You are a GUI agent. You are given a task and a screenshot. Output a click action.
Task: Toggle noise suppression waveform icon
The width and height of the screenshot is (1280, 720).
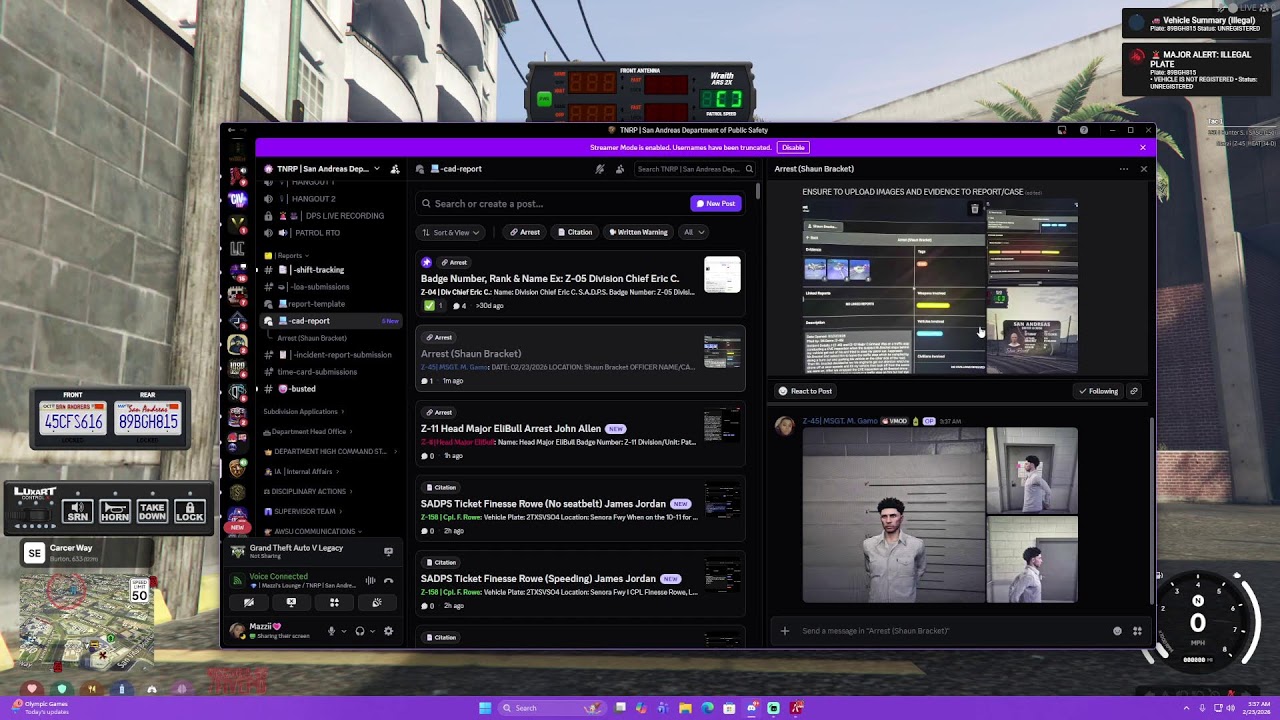[x=371, y=580]
